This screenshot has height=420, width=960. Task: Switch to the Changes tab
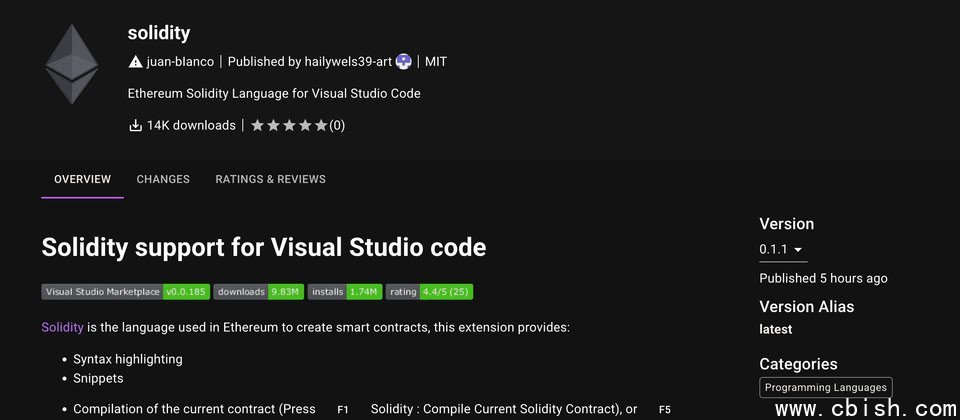[163, 180]
